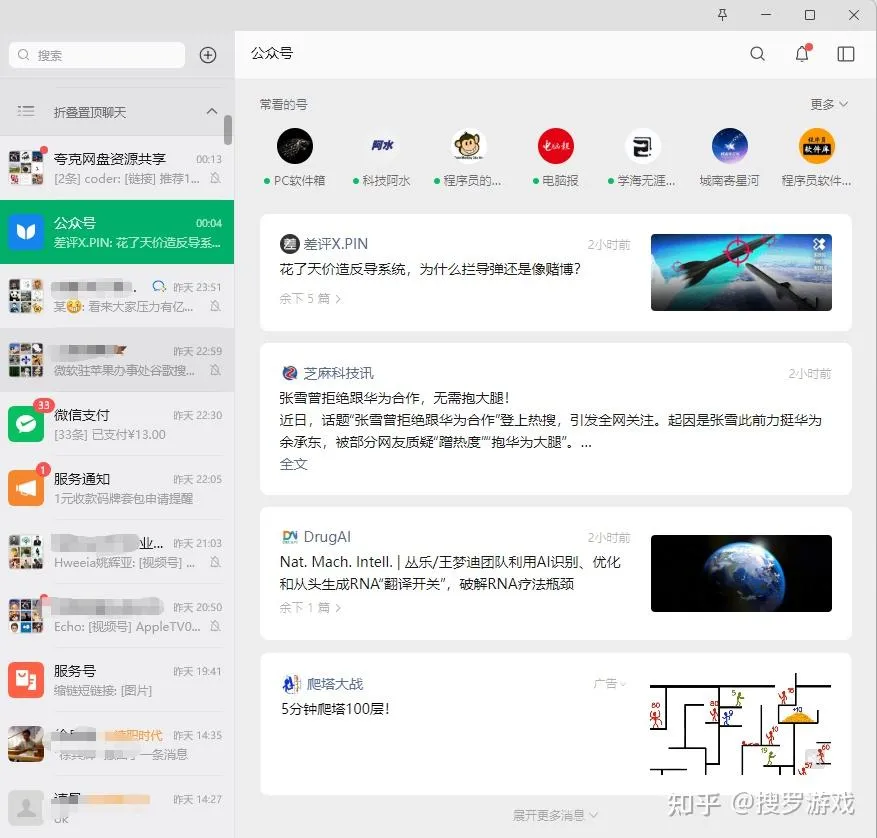Click 差评X.PIN account name link
The height and width of the screenshot is (838, 877).
point(336,244)
